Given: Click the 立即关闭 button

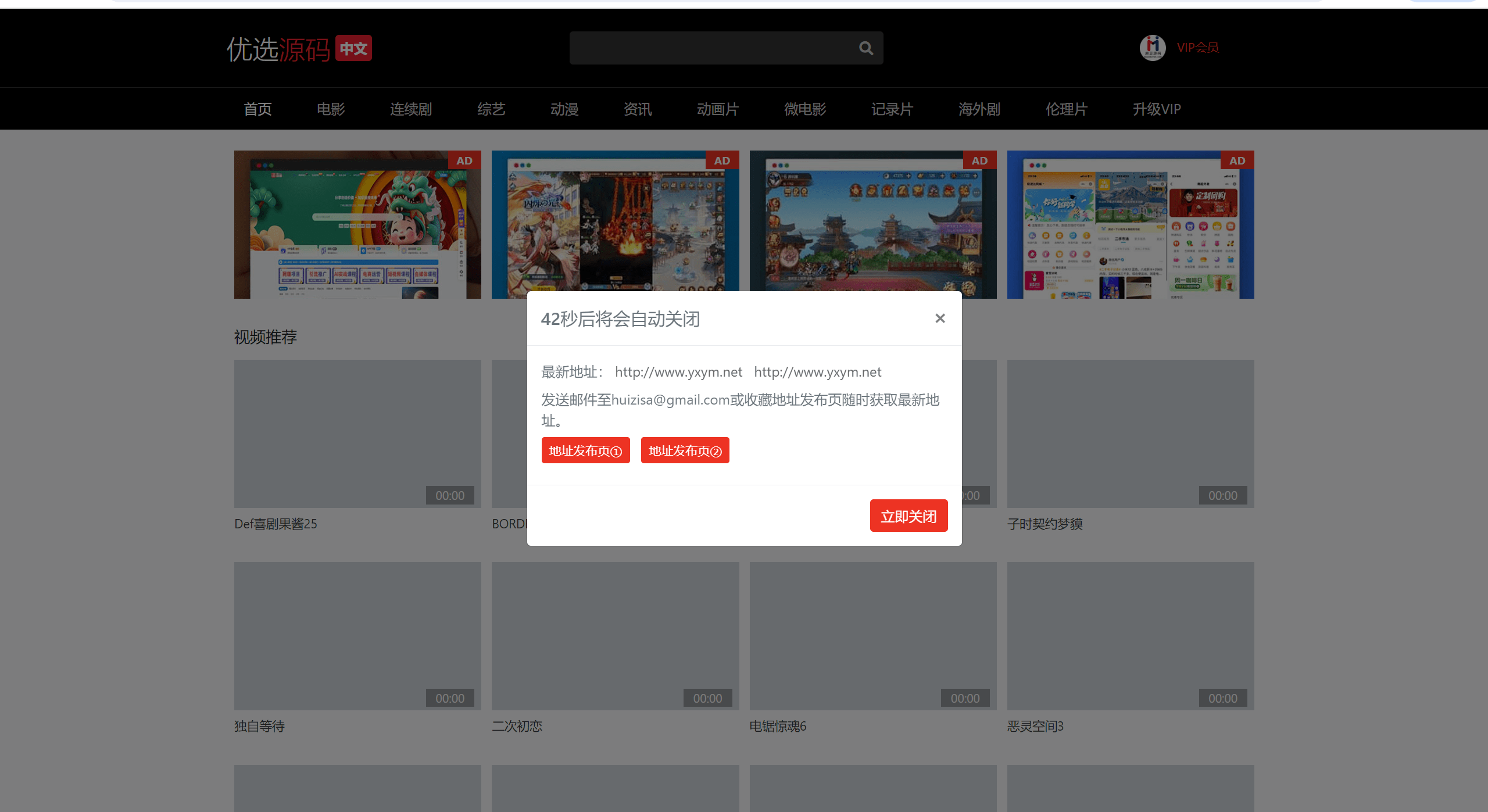Looking at the screenshot, I should pyautogui.click(x=908, y=516).
